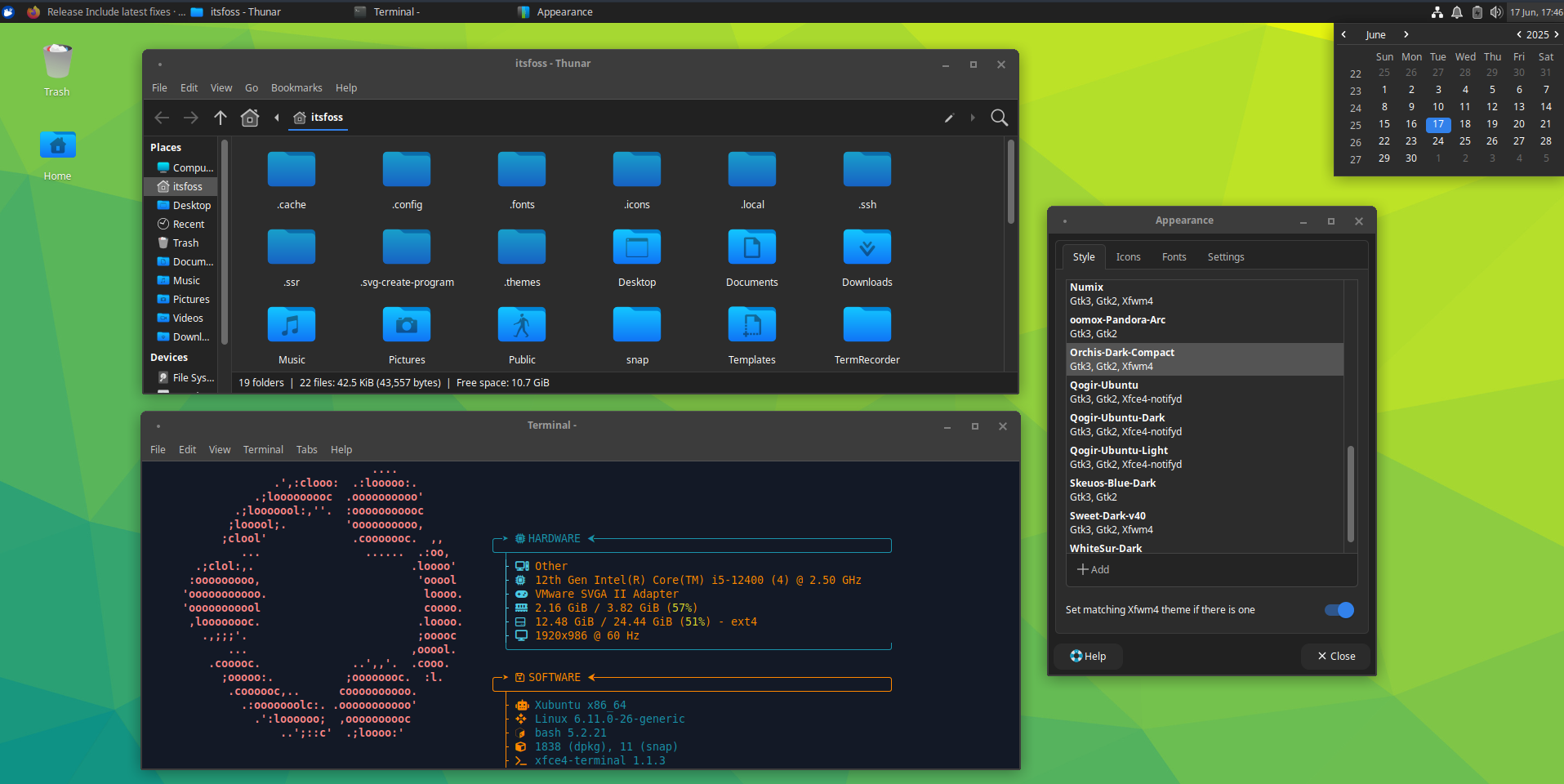This screenshot has height=784, width=1564.
Task: Open the Desktop folder icon
Action: (637, 247)
